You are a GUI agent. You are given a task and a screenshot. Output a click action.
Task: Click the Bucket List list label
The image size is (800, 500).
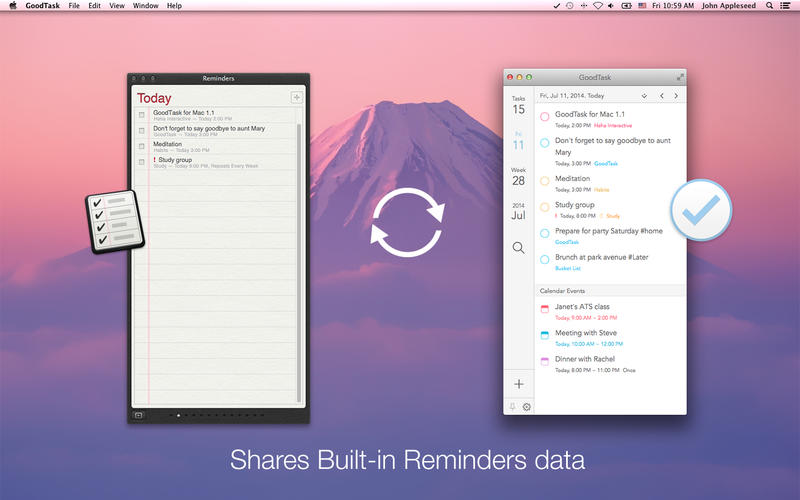[x=567, y=268]
